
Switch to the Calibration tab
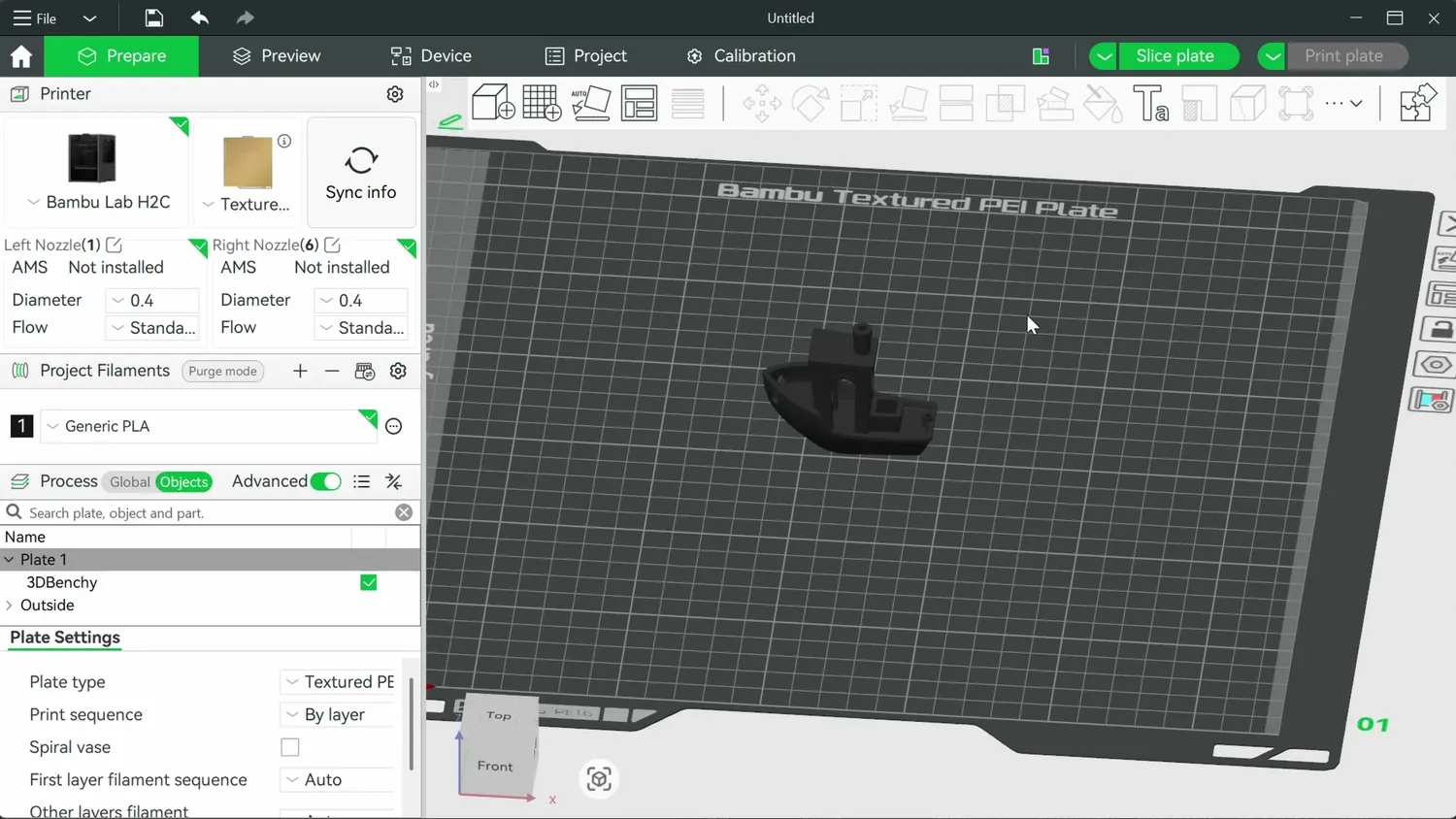click(x=741, y=56)
